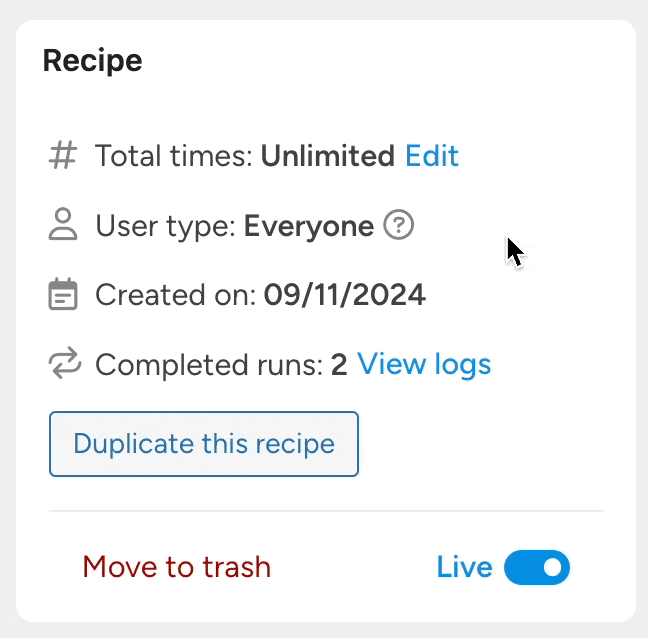
Task: Click the Recipe panel heading
Action: [x=92, y=61]
